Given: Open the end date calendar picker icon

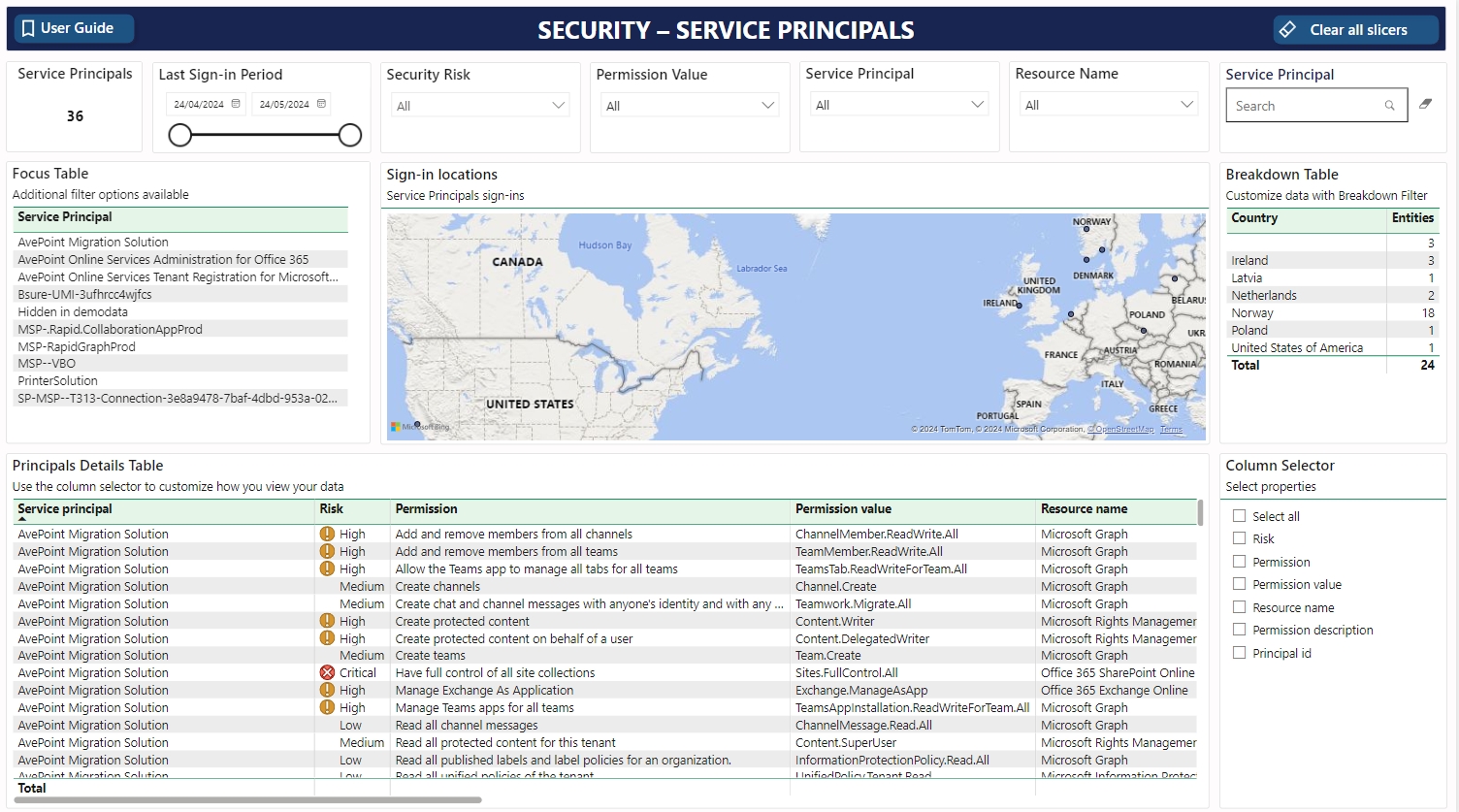Looking at the screenshot, I should coord(321,104).
